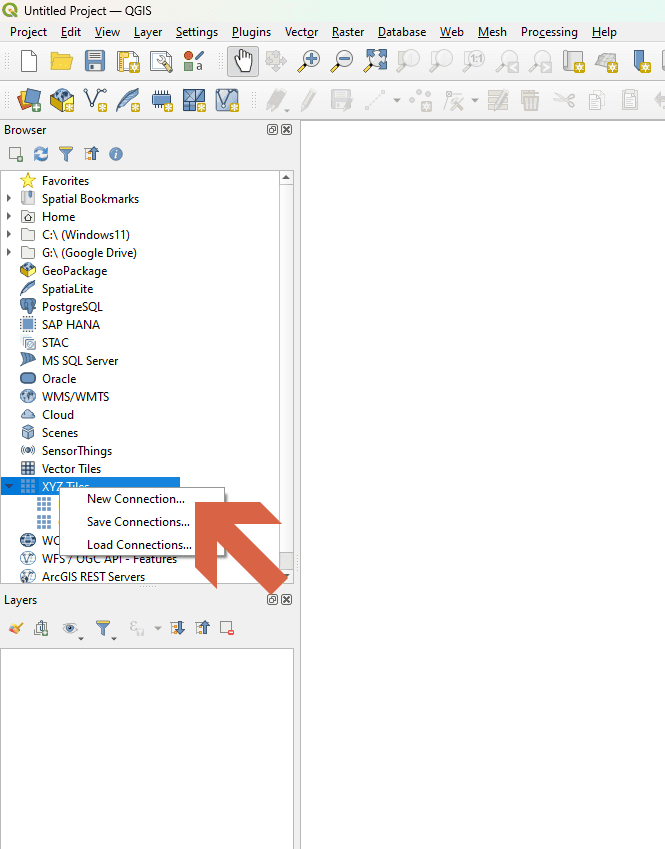This screenshot has height=849, width=665.
Task: Expand the C:\ (Windows11) drive node
Action: 9,234
